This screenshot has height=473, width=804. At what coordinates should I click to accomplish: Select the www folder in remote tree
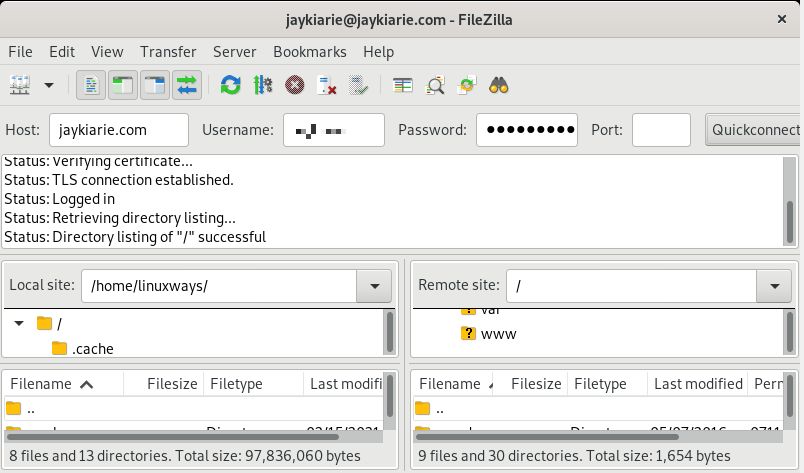click(x=489, y=333)
